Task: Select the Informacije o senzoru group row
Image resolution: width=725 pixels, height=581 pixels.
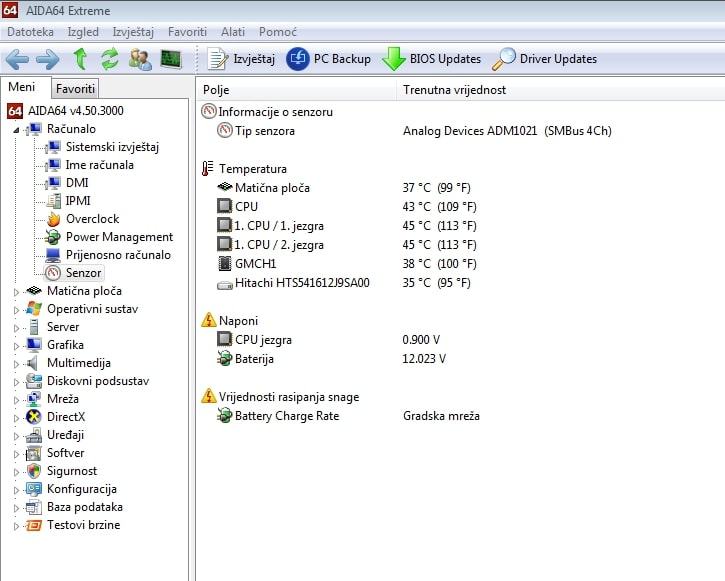Action: (267, 112)
